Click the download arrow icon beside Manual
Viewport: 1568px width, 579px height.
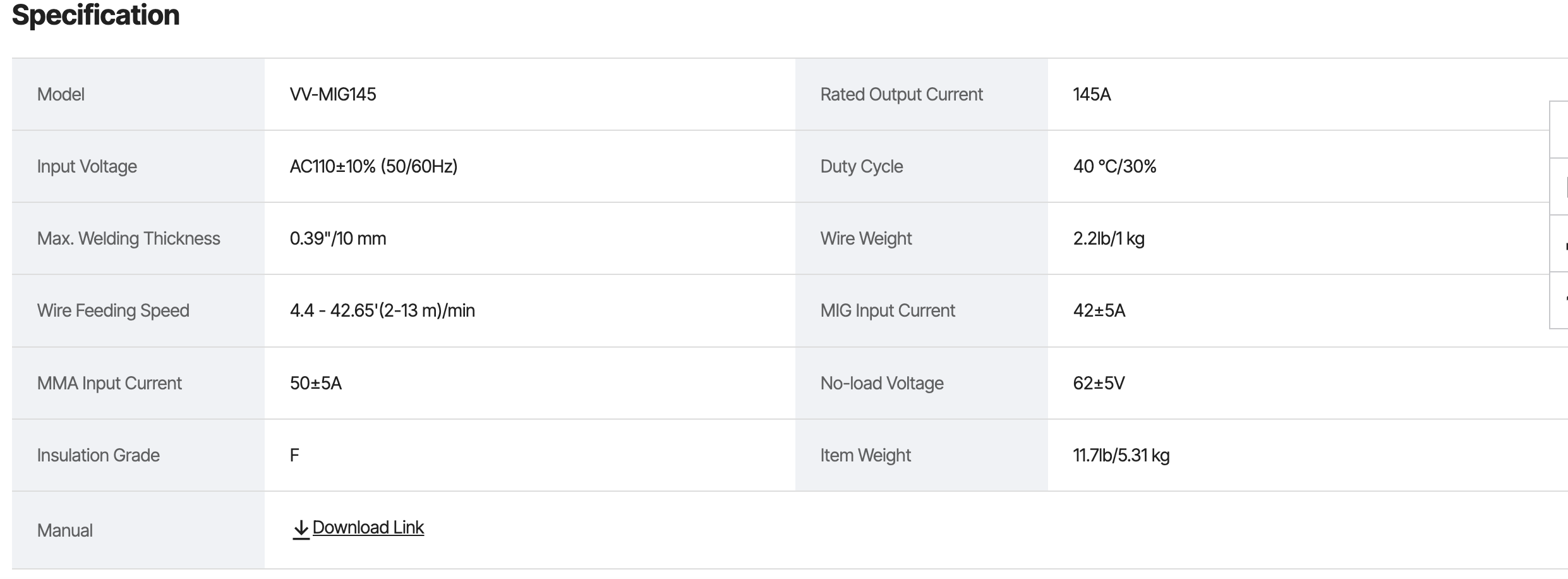[301, 529]
